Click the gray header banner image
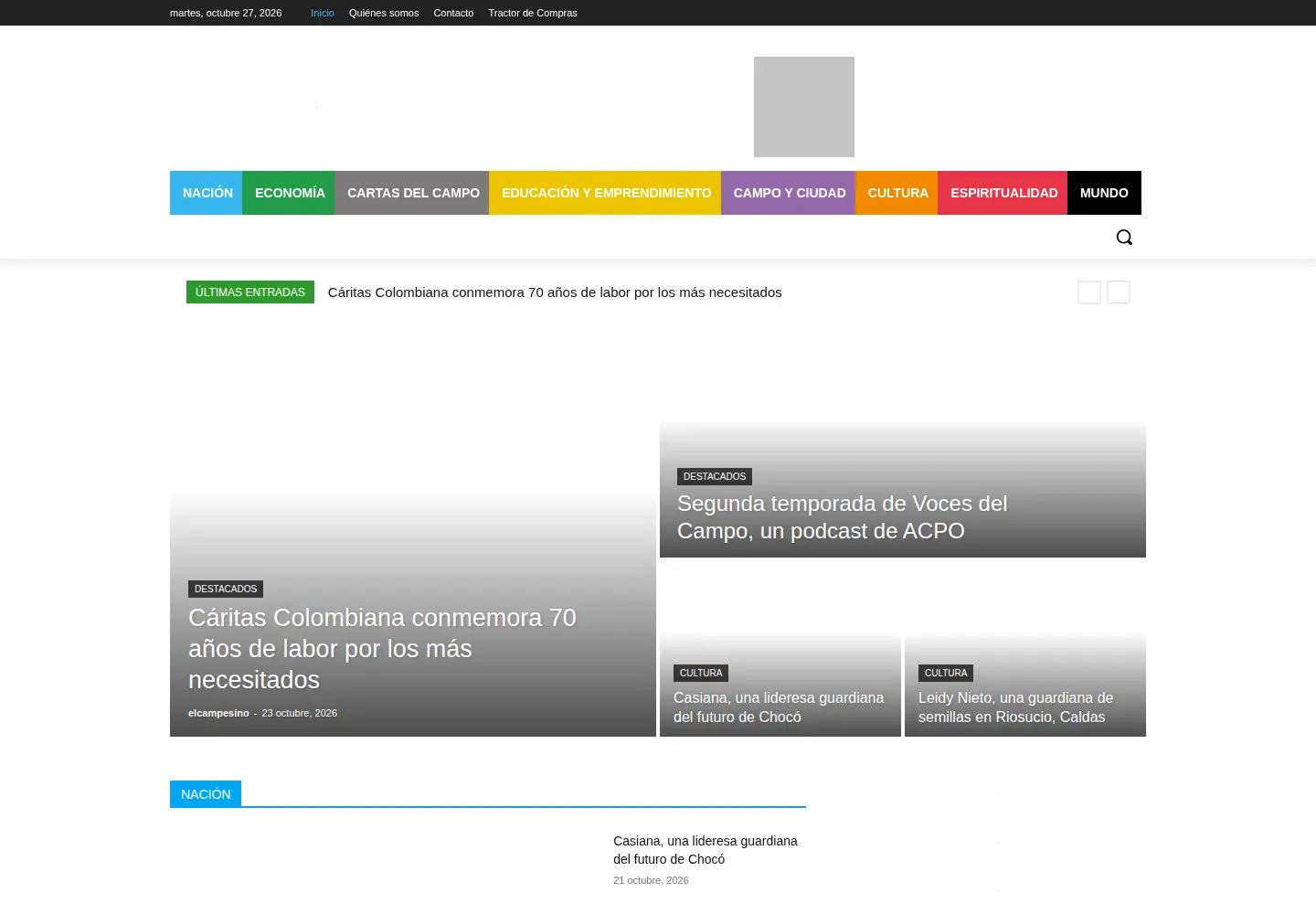The image size is (1316, 914). pos(804,107)
